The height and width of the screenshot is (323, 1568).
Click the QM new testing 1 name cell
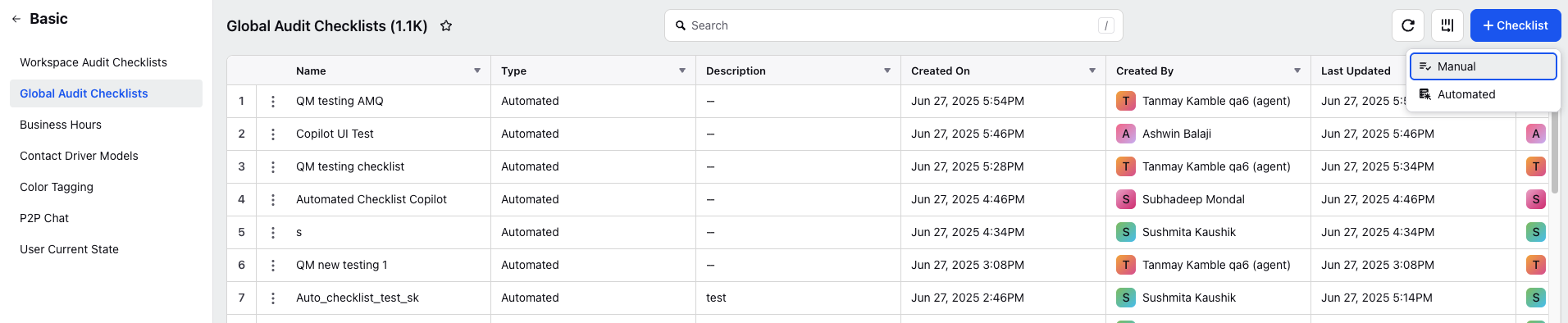(x=342, y=265)
